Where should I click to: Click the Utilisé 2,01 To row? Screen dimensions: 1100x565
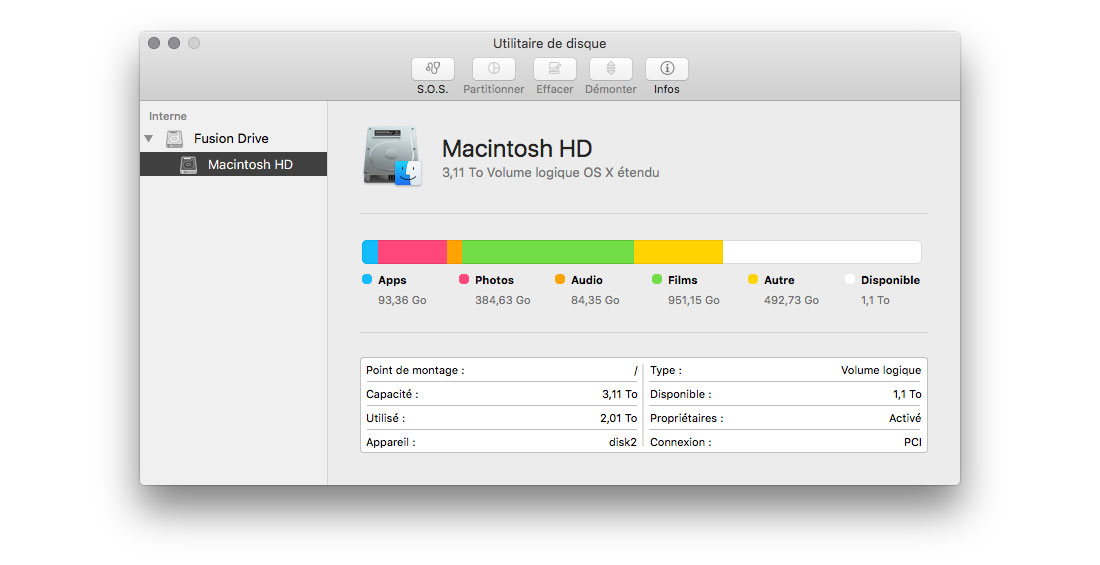point(502,418)
